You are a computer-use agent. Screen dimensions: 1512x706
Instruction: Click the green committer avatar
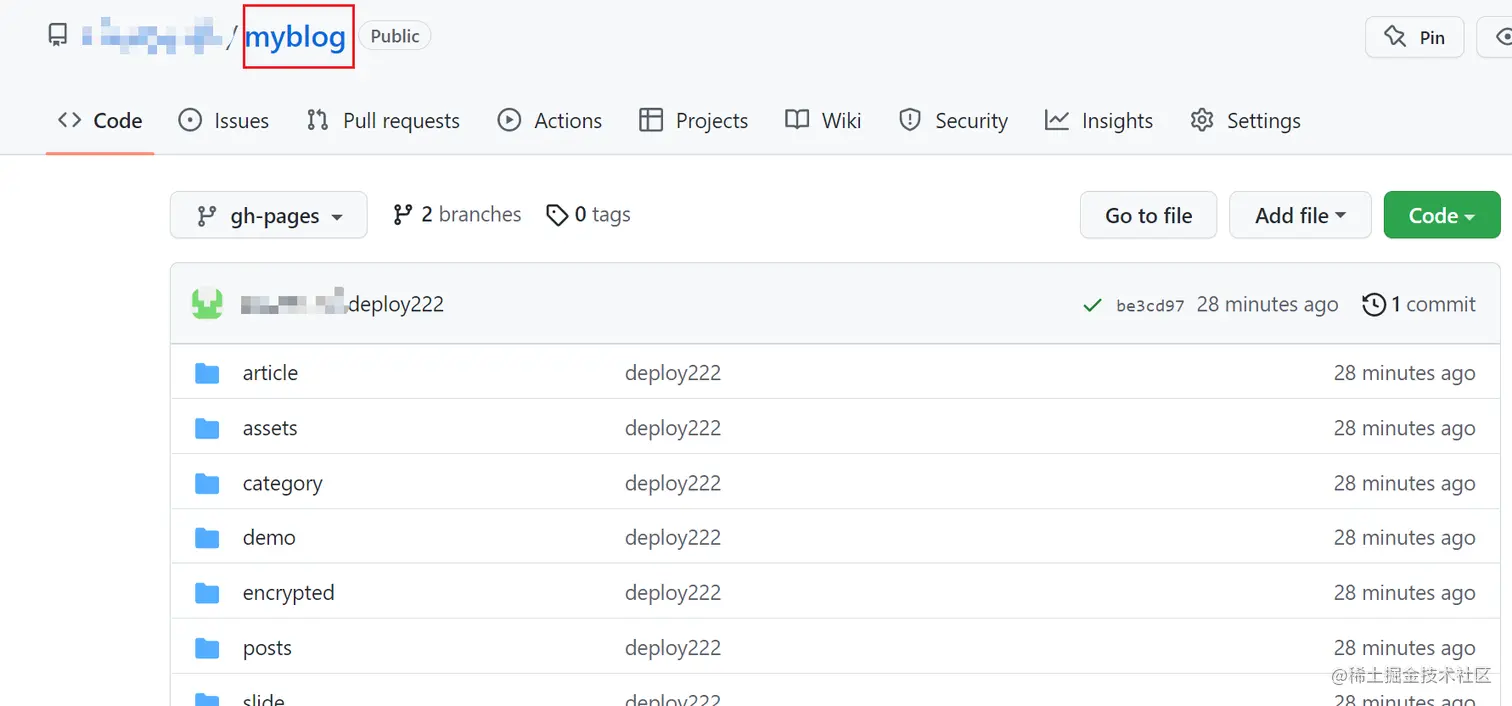point(207,304)
